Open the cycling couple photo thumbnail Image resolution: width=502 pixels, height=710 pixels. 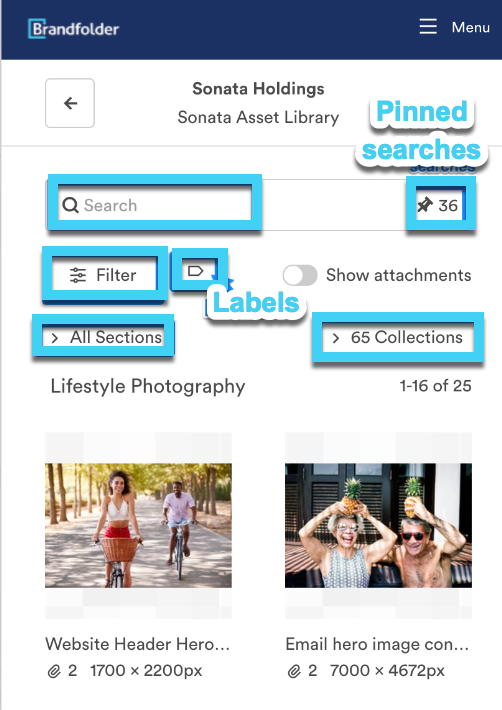[139, 525]
